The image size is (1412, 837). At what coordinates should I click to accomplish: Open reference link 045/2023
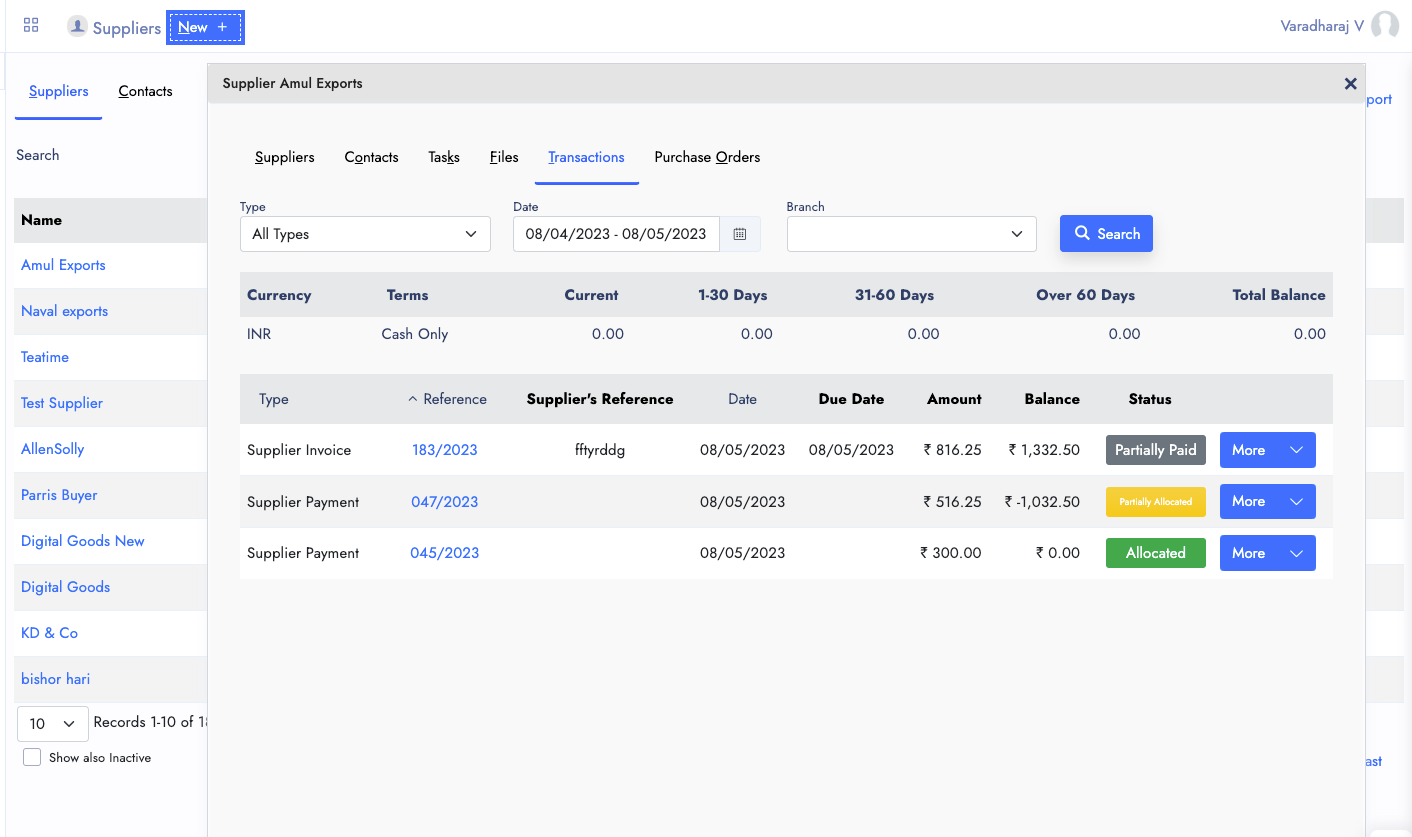pos(445,553)
